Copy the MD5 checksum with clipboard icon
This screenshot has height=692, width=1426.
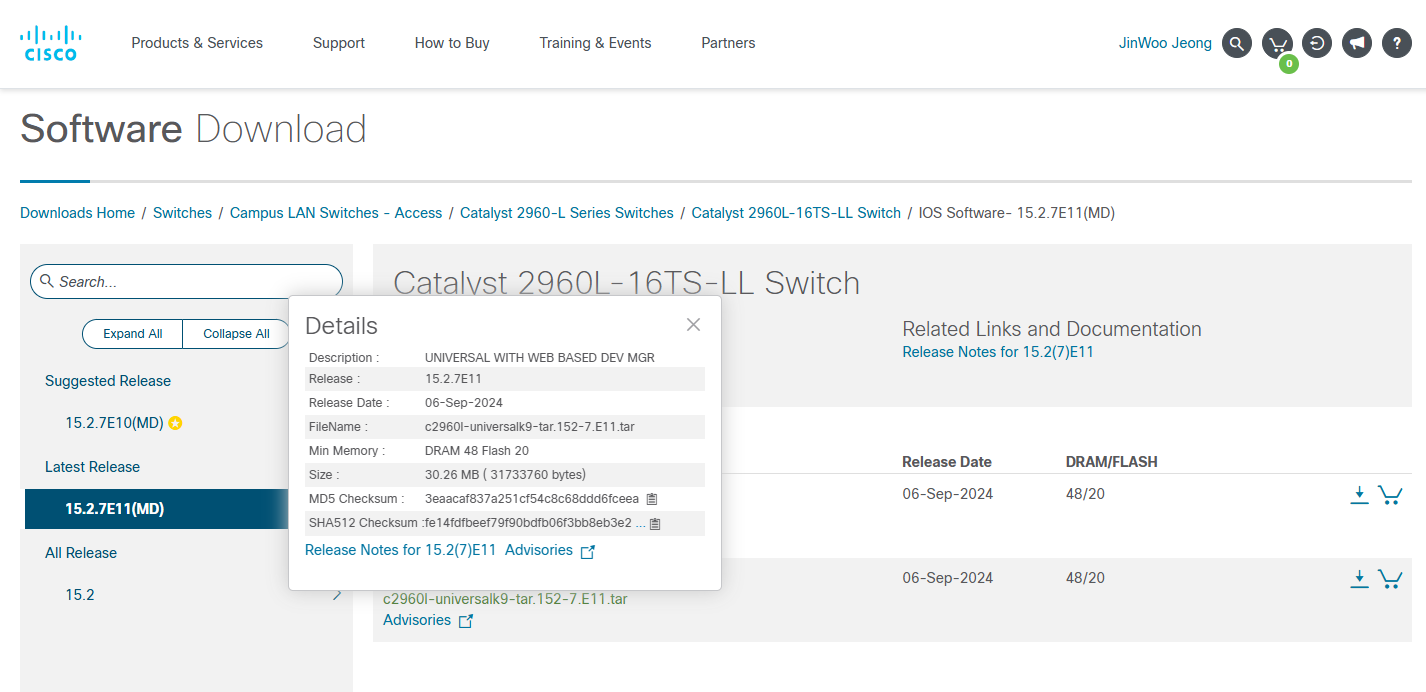click(651, 499)
